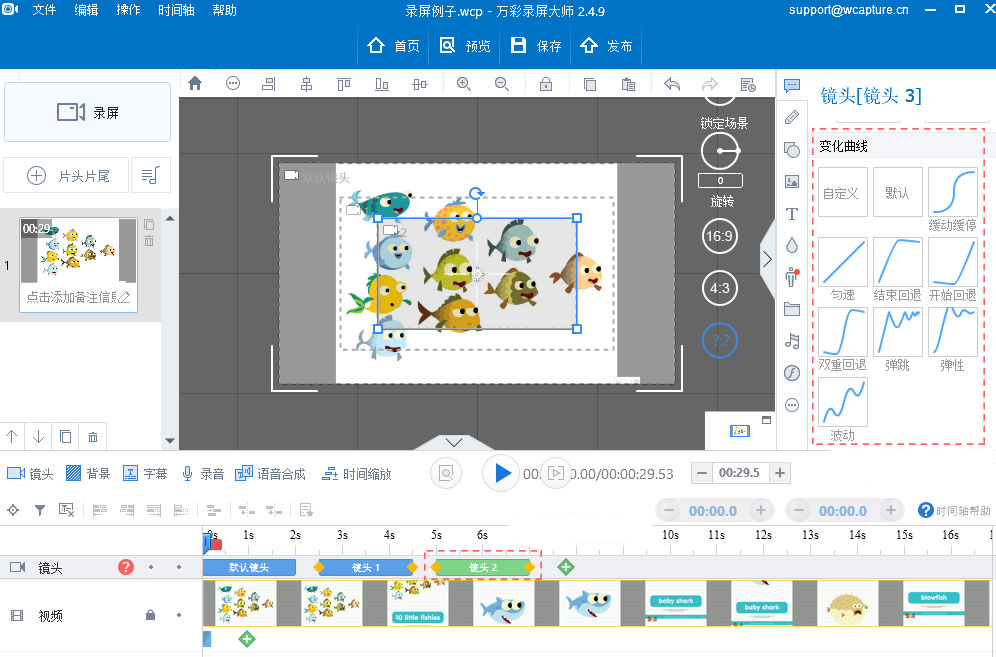Open 录音 audio recording

point(203,474)
